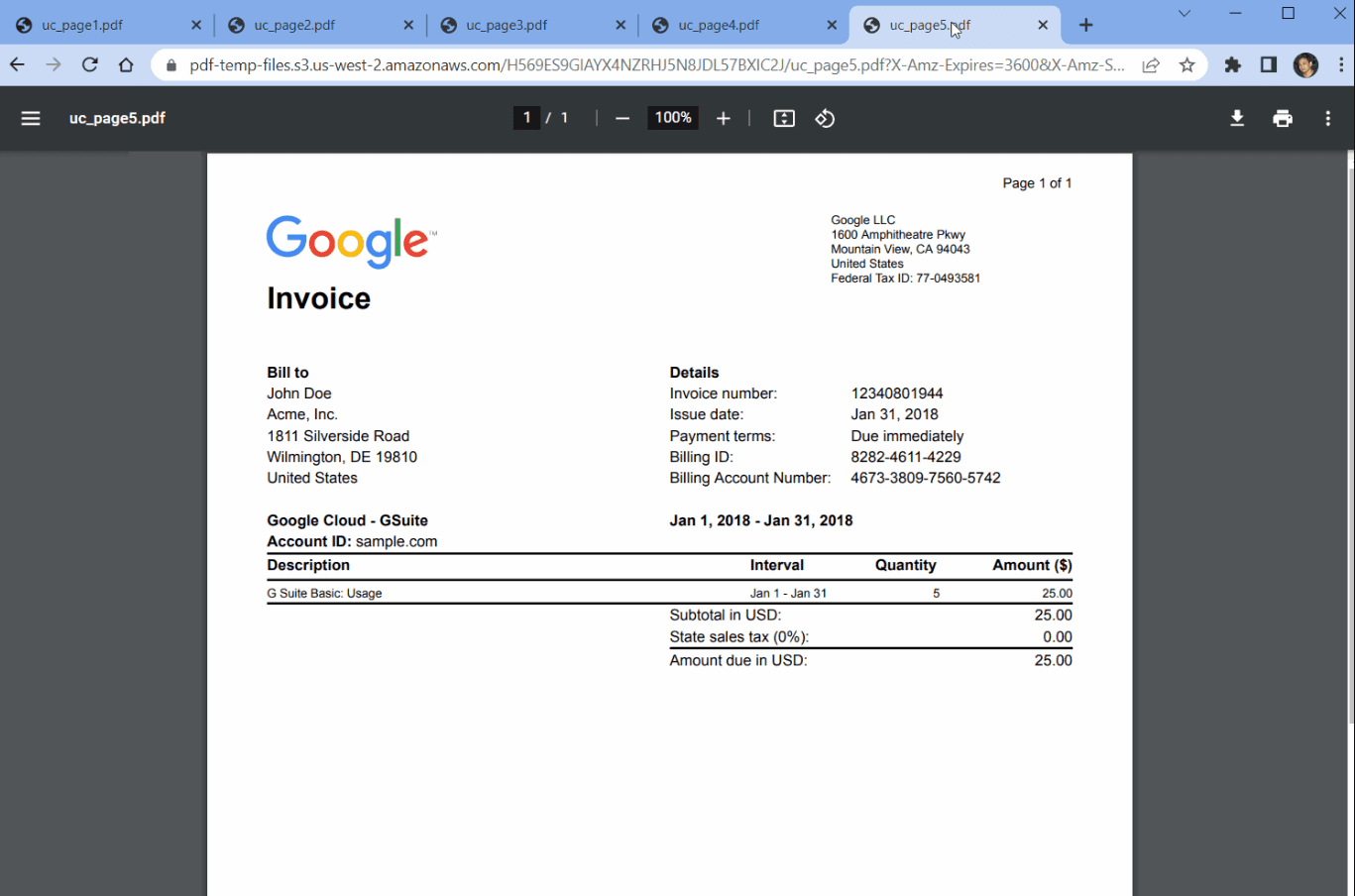1355x896 pixels.
Task: Click the Rotate counterclockwise icon
Action: [x=825, y=118]
